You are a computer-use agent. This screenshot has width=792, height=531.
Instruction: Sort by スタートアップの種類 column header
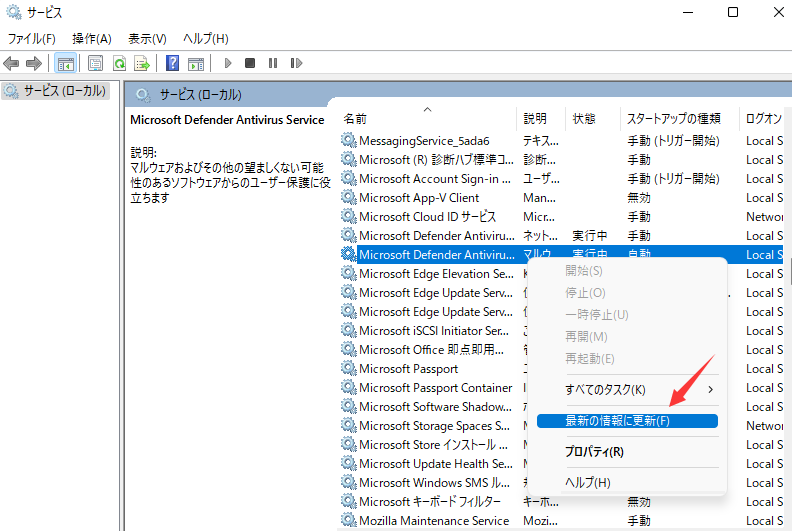pyautogui.click(x=679, y=119)
